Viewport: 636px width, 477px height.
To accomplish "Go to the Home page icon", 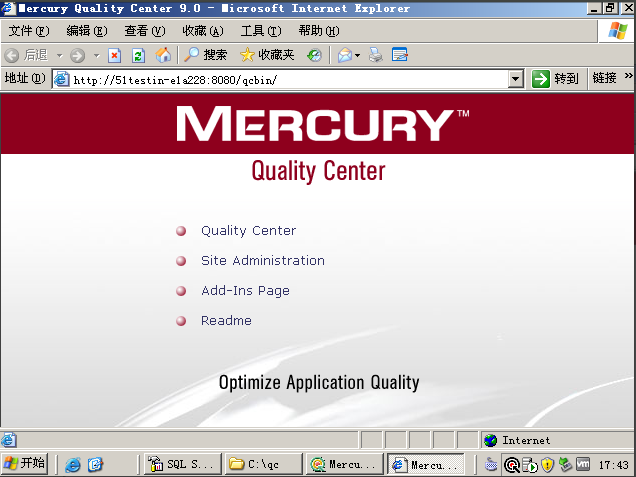I will point(163,55).
